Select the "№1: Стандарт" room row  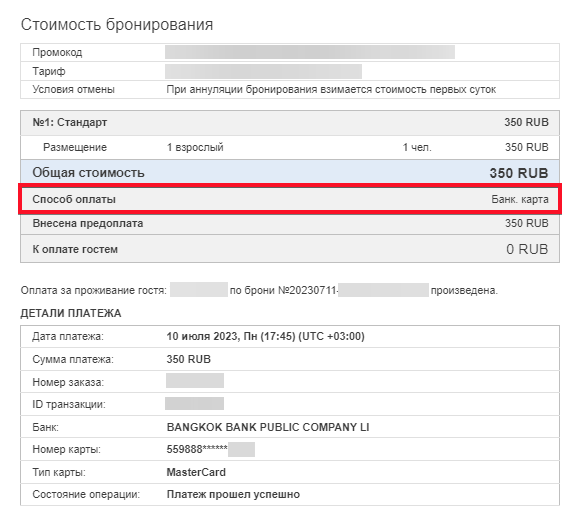[x=290, y=123]
